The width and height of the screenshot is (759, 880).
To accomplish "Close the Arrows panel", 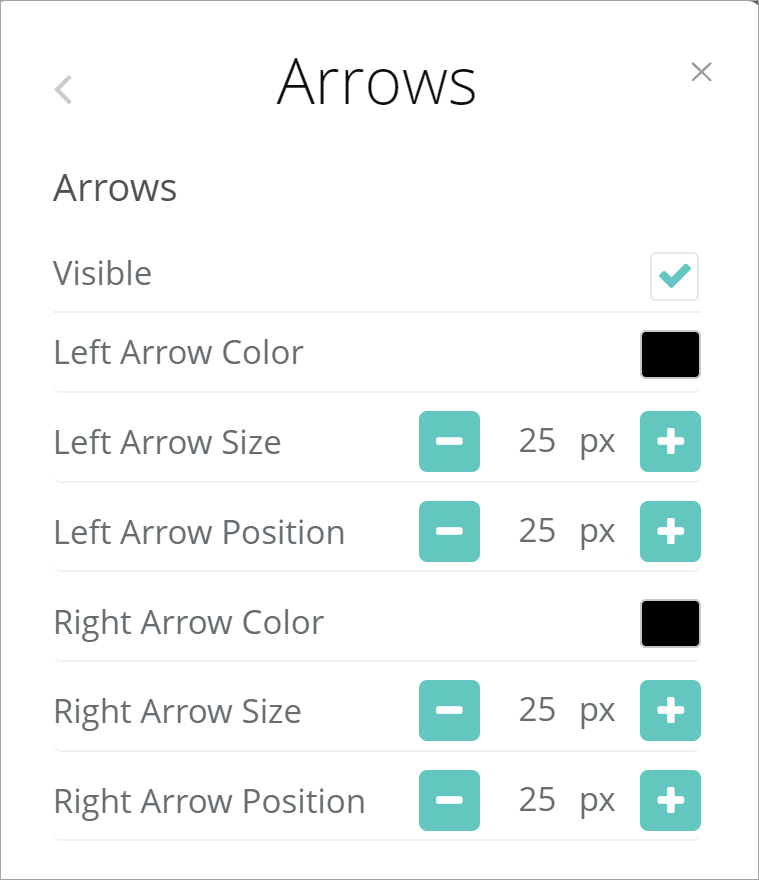I will tap(701, 72).
